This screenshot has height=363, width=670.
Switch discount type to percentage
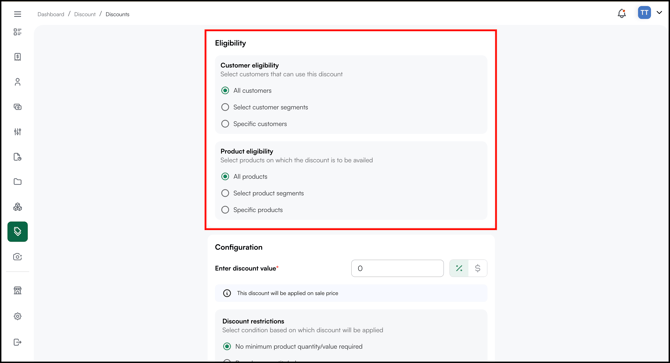tap(459, 268)
